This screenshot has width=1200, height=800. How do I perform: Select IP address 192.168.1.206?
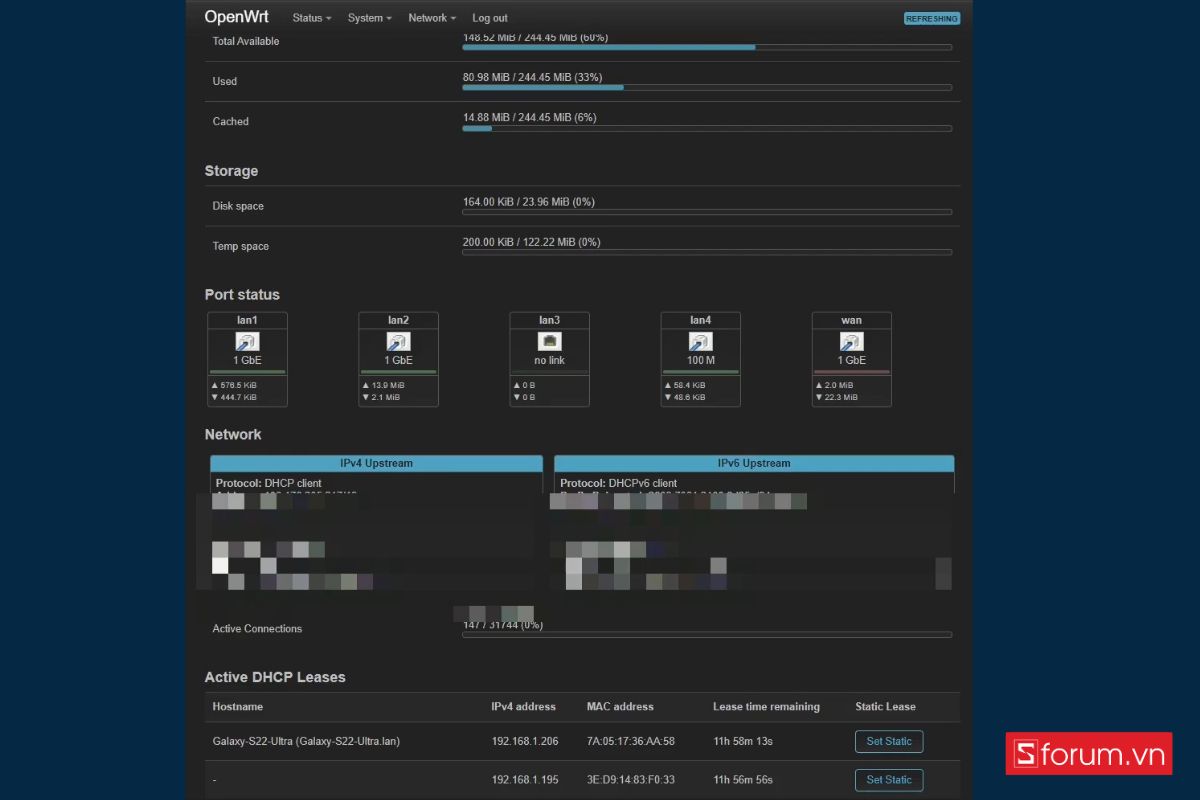pyautogui.click(x=524, y=741)
